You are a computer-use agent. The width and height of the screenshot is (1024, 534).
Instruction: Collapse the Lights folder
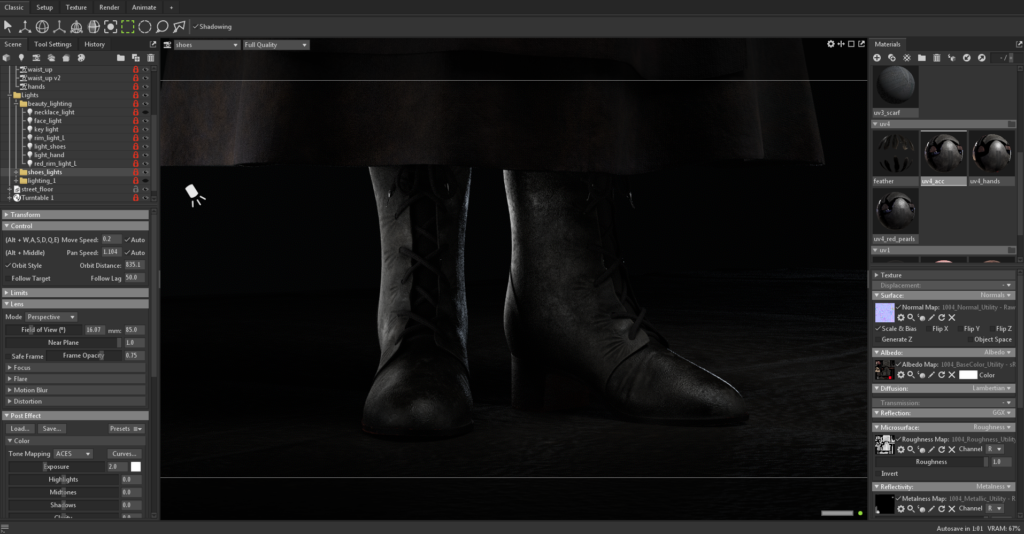pos(10,95)
